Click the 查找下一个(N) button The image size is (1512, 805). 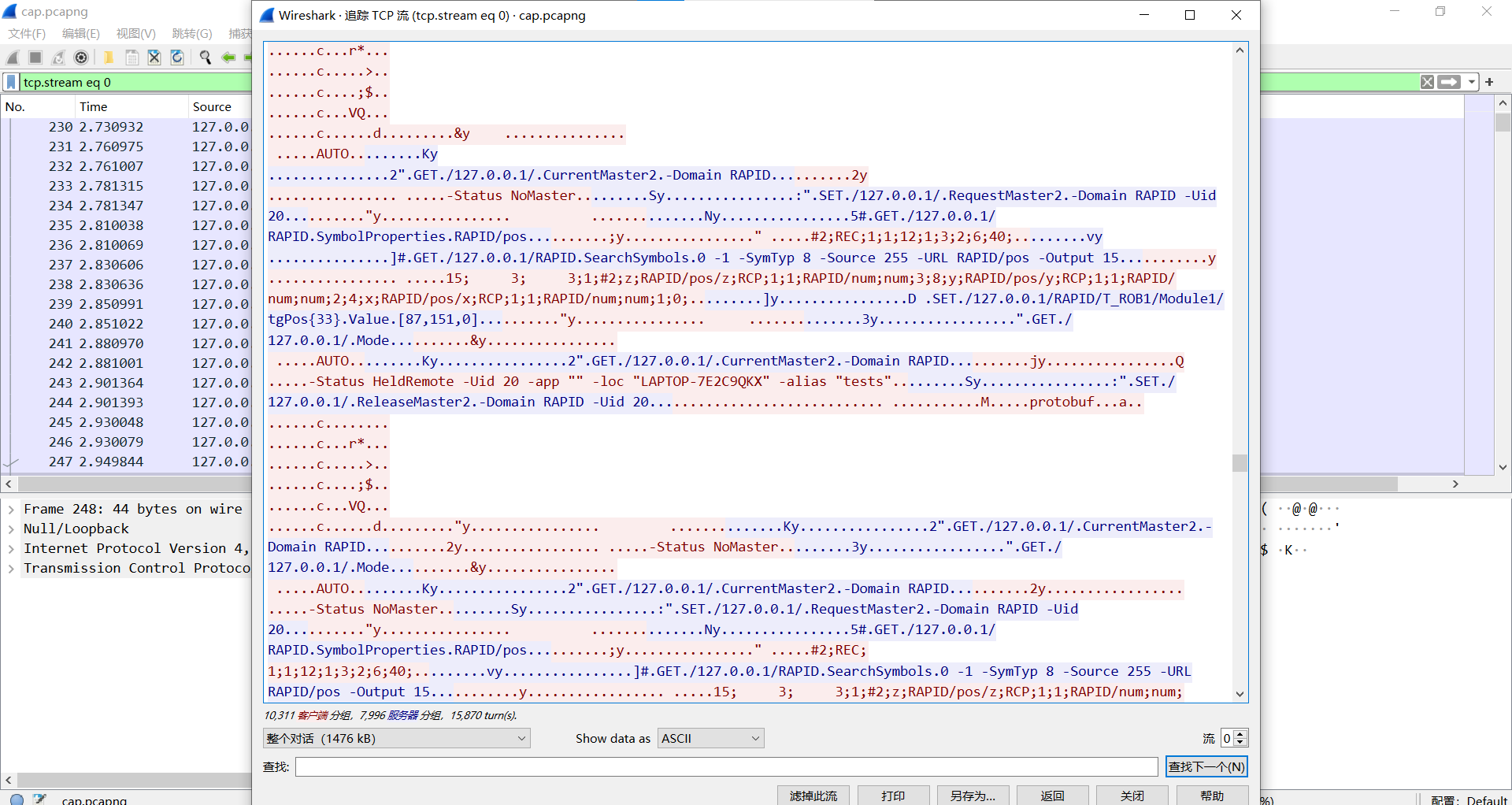click(1206, 766)
